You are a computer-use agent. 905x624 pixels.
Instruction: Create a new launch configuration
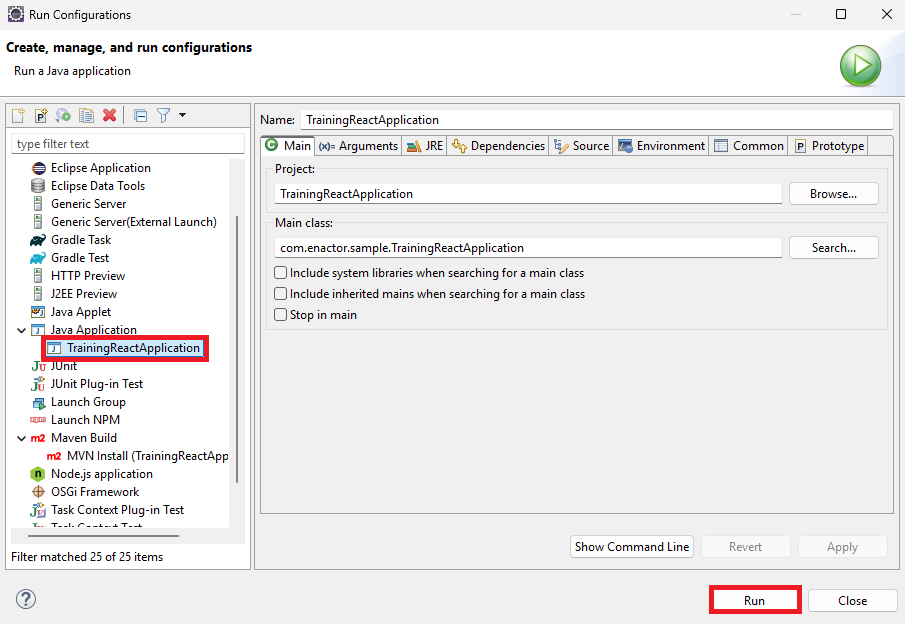[x=17, y=115]
